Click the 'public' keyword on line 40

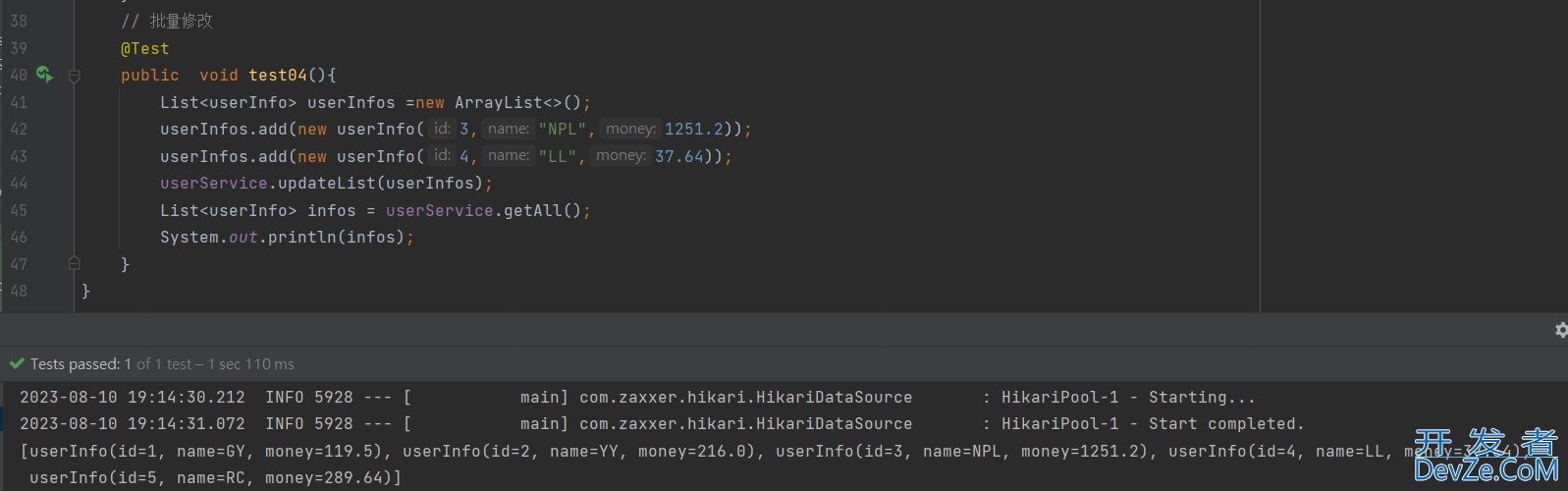pyautogui.click(x=150, y=75)
